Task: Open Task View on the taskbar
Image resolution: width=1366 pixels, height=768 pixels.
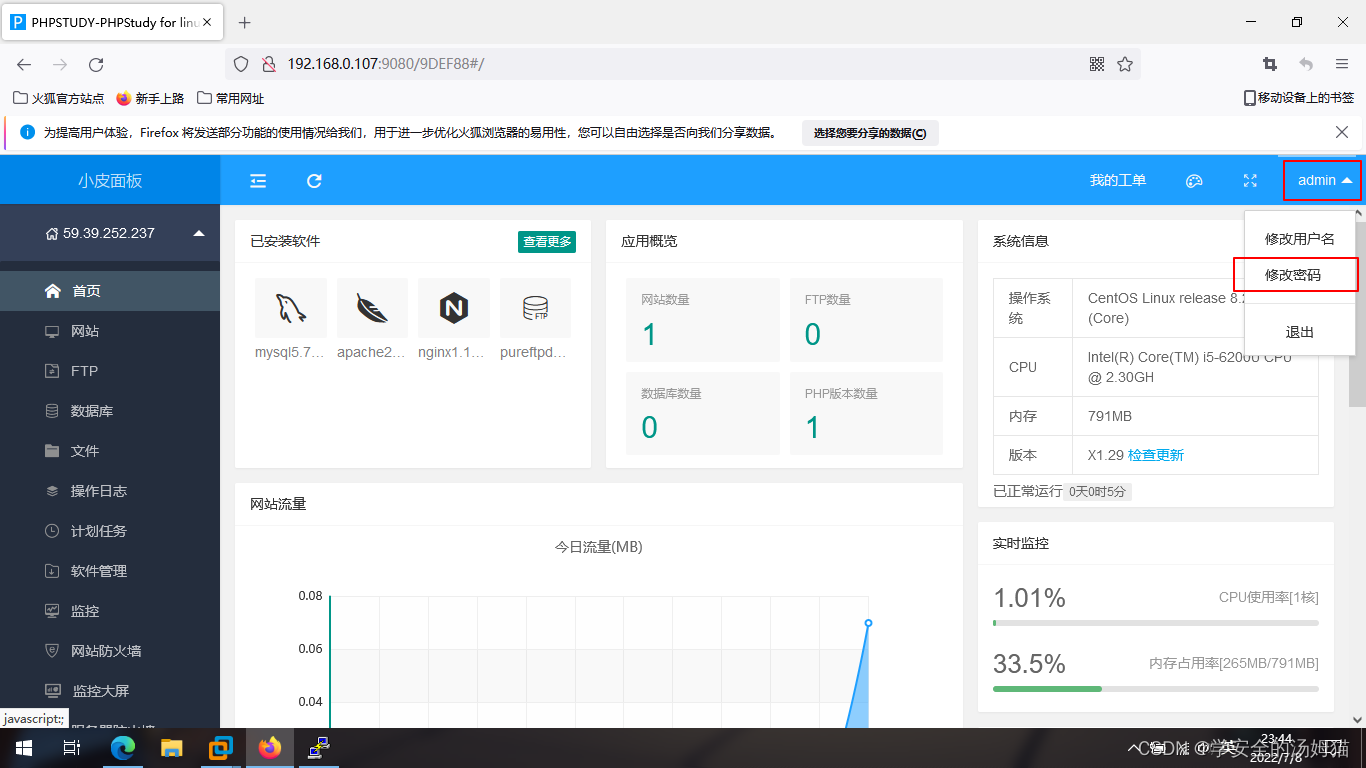Action: pos(72,748)
